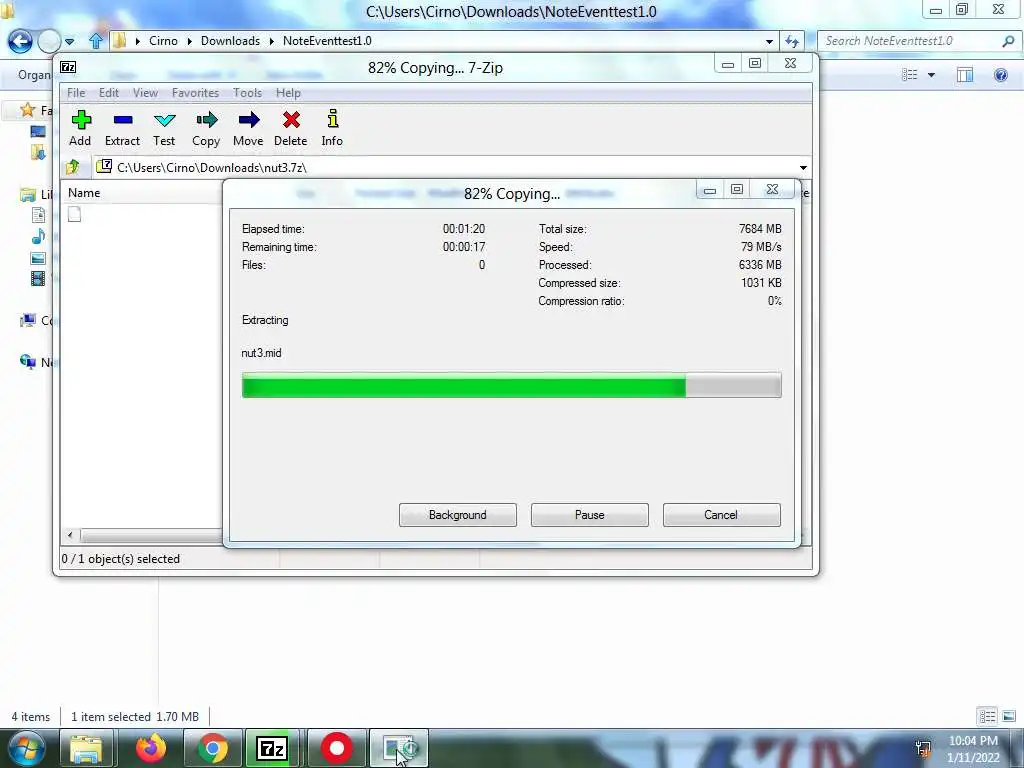Click the Network item in the Explorer sidebar
Image resolution: width=1024 pixels, height=768 pixels.
click(37, 362)
